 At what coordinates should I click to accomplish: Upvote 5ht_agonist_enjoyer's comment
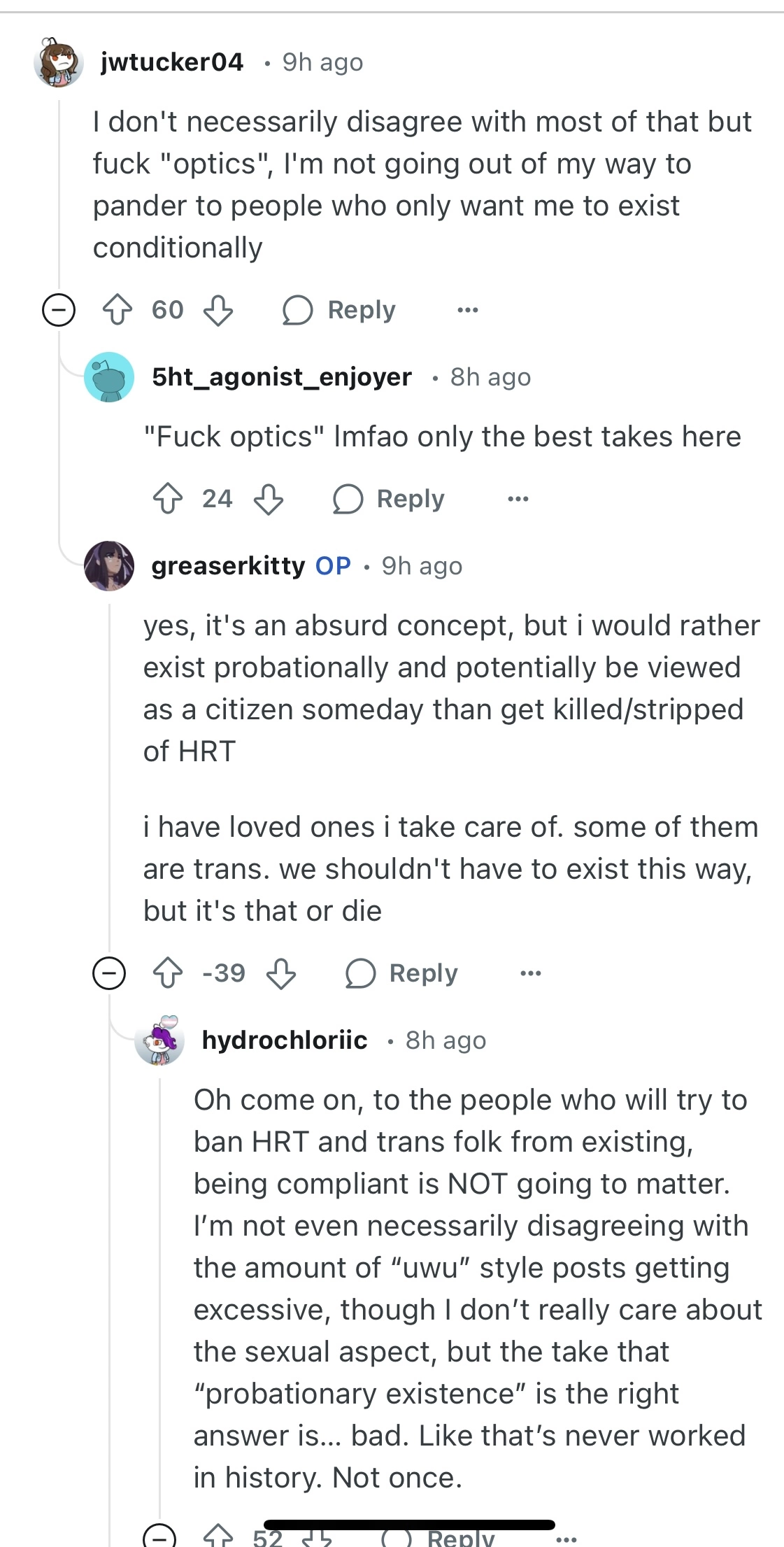[x=168, y=499]
